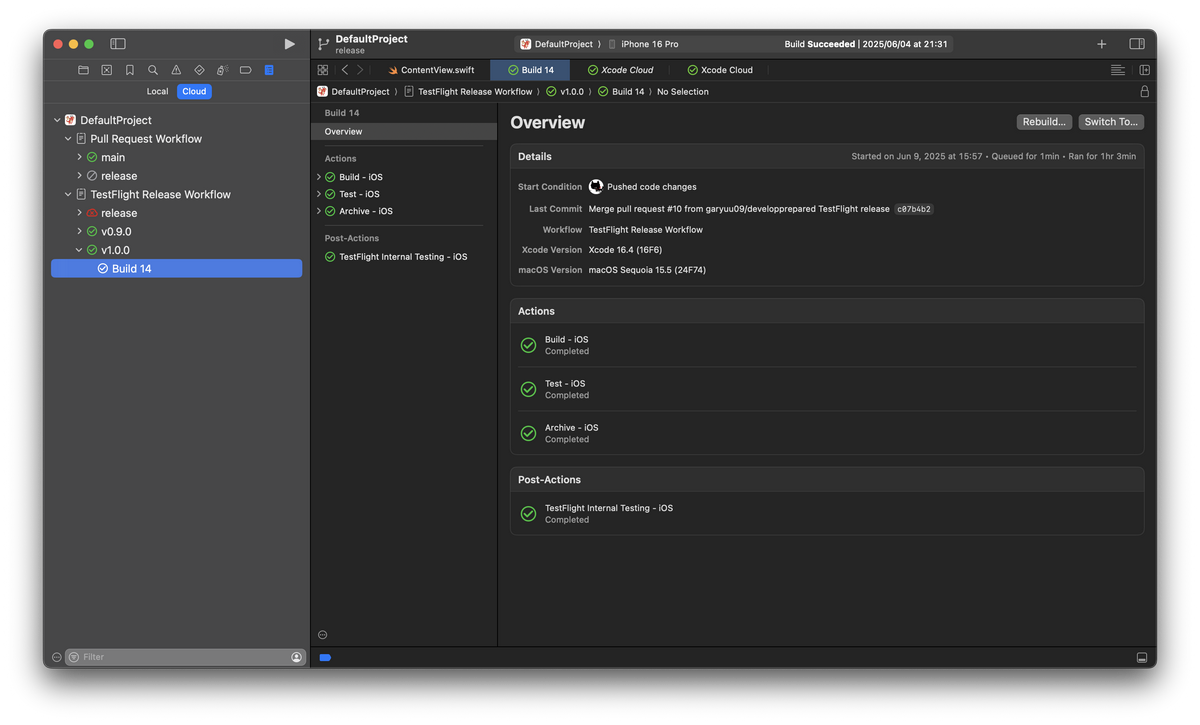Image resolution: width=1200 pixels, height=725 pixels.
Task: Open the italic Xcode Cloud tab
Action: pos(620,70)
